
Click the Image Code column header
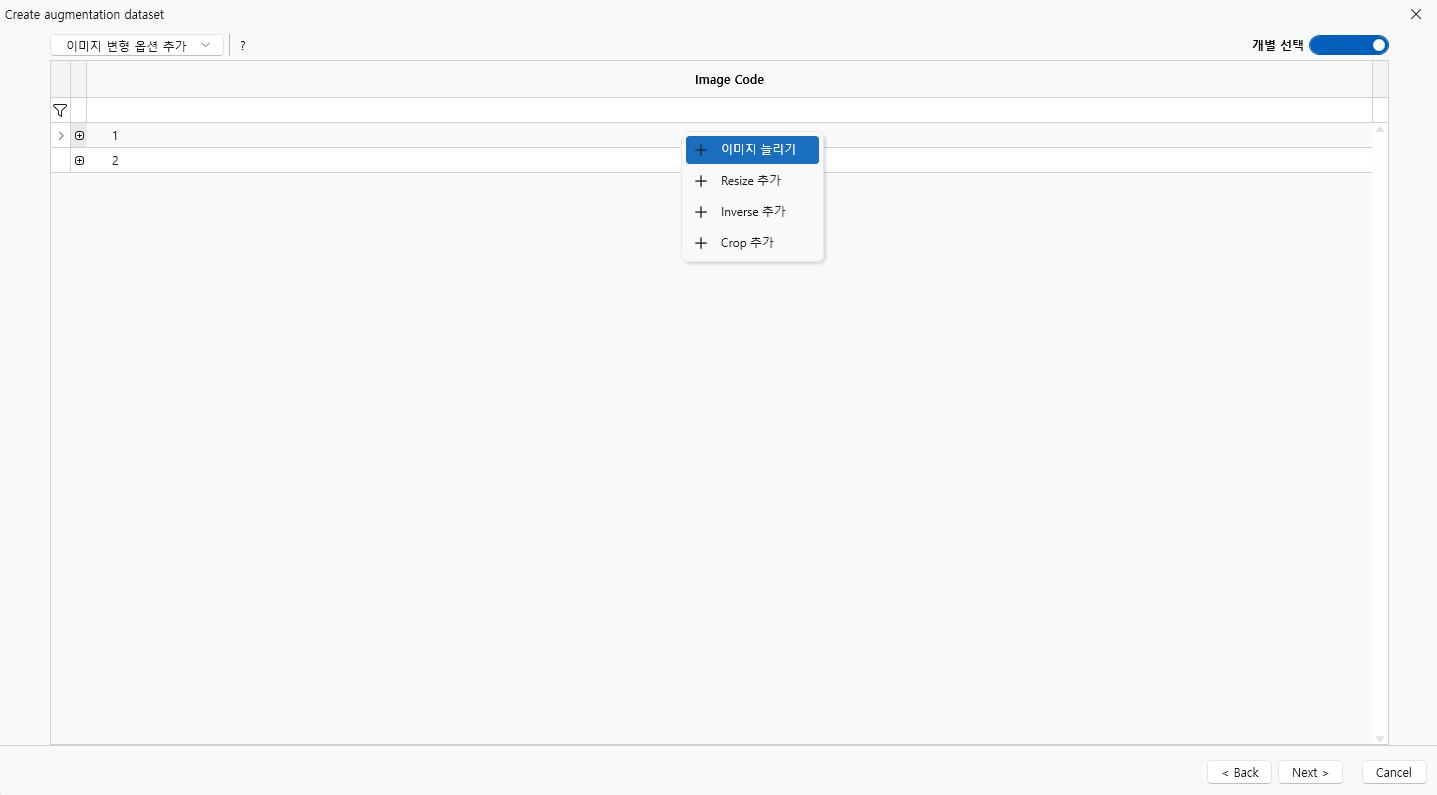729,80
